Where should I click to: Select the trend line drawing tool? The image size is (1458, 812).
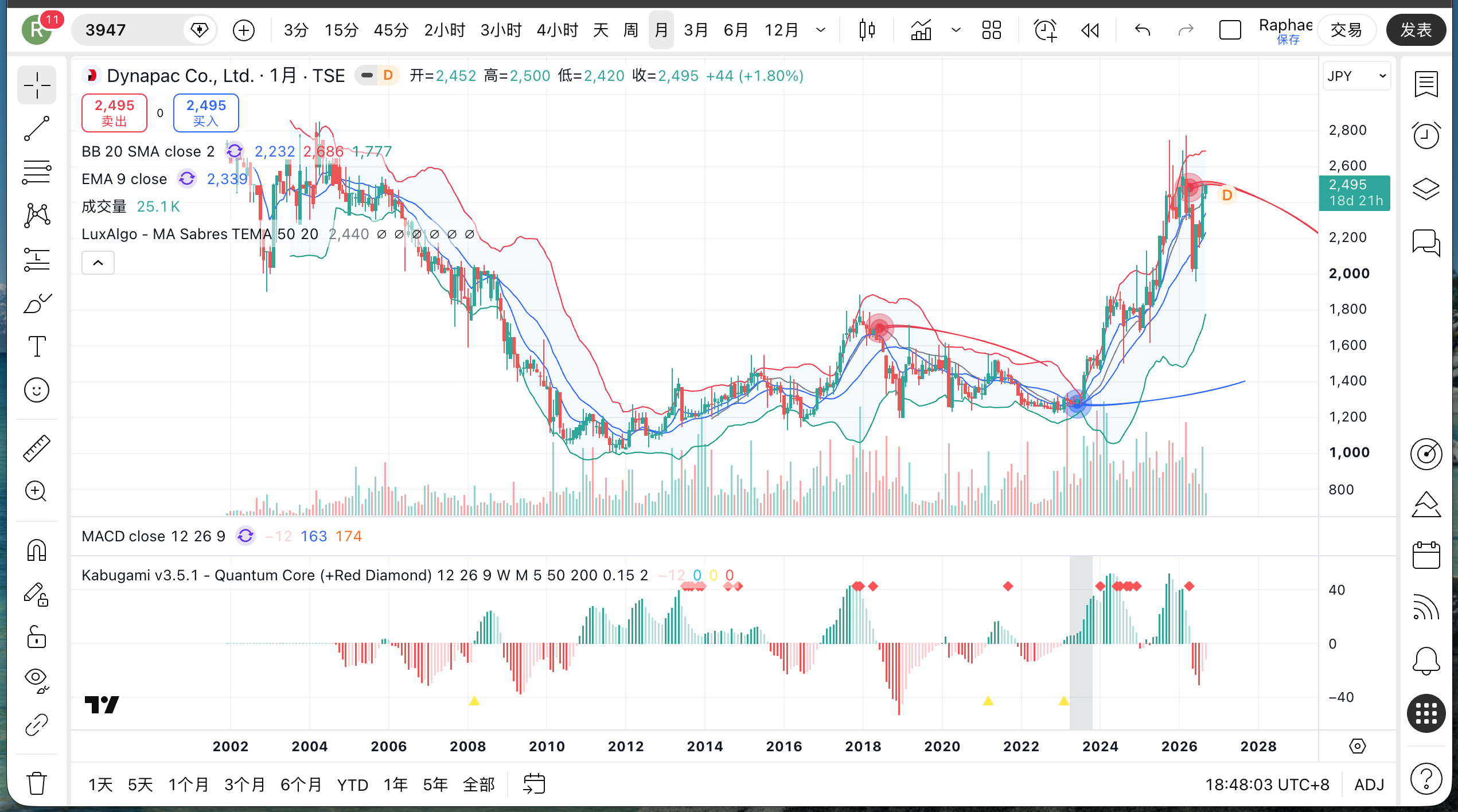point(37,129)
